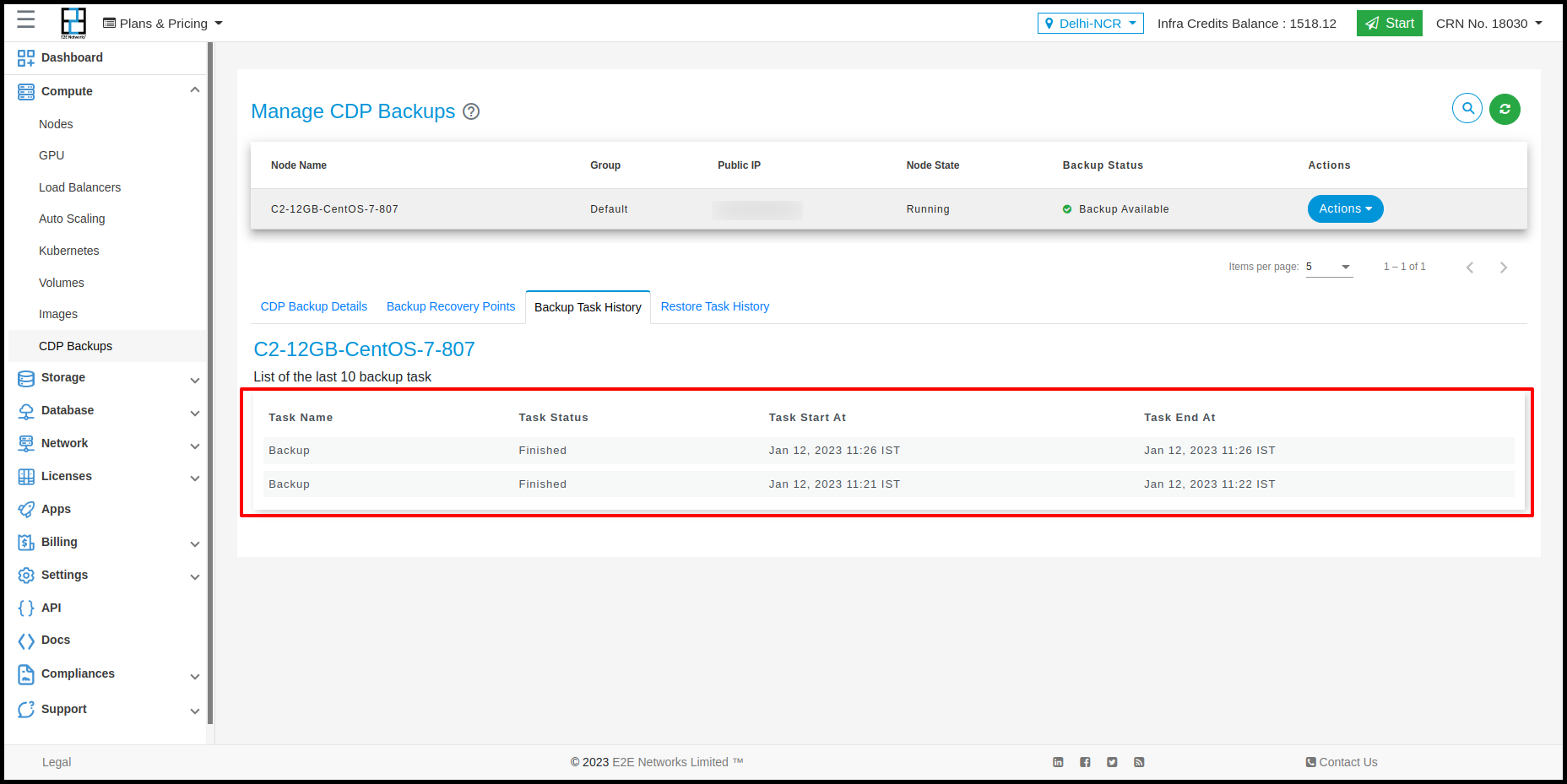1567x784 pixels.
Task: Open Kubernetes in the sidebar
Action: [x=69, y=251]
